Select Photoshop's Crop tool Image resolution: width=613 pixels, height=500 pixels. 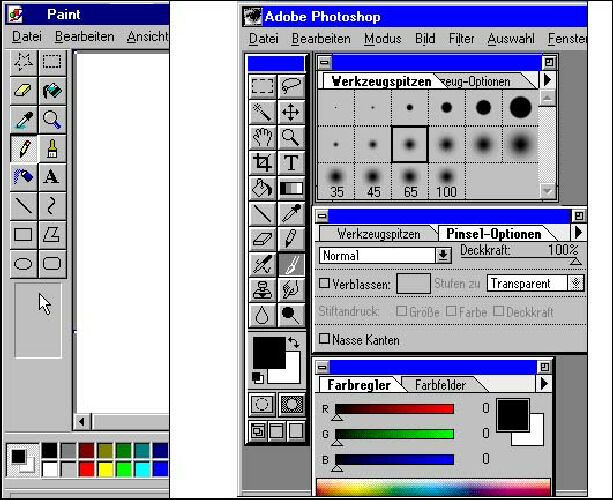coord(262,163)
